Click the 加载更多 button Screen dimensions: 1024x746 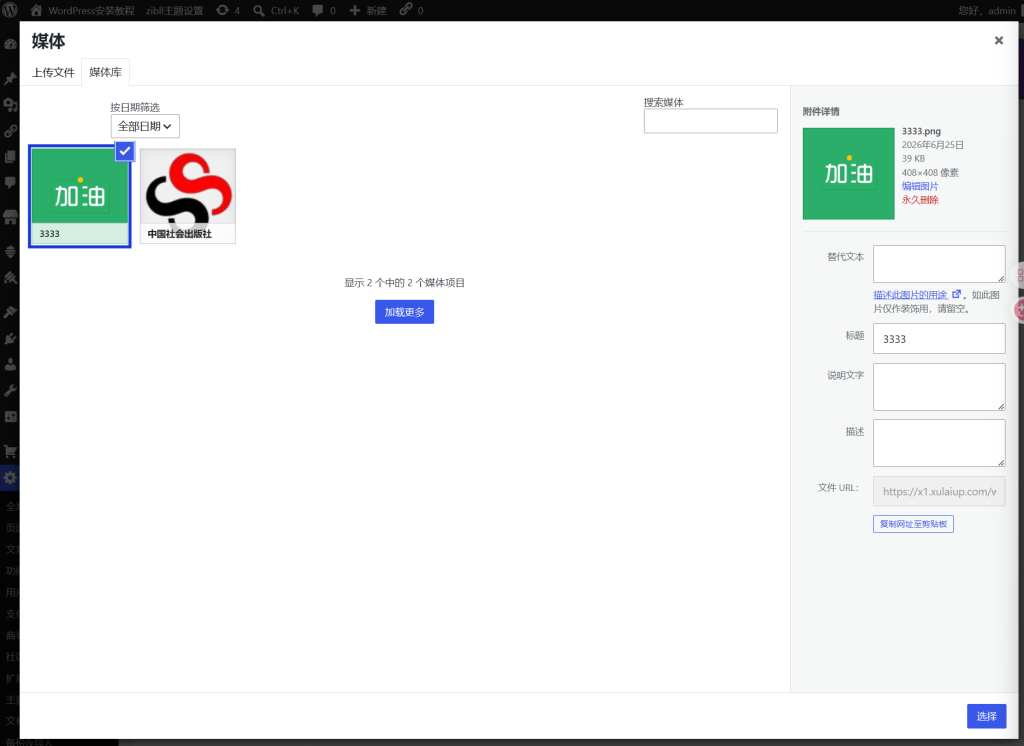[x=404, y=312]
